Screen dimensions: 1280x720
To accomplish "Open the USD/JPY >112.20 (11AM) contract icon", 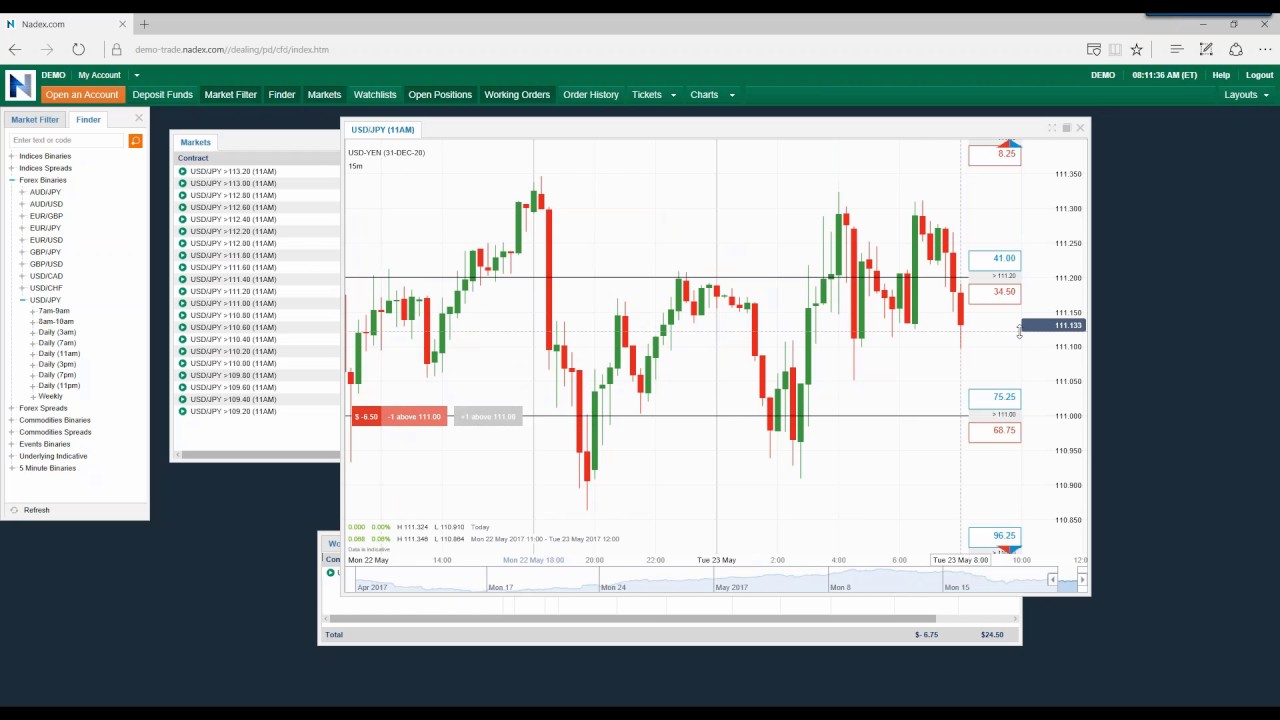I will point(183,231).
